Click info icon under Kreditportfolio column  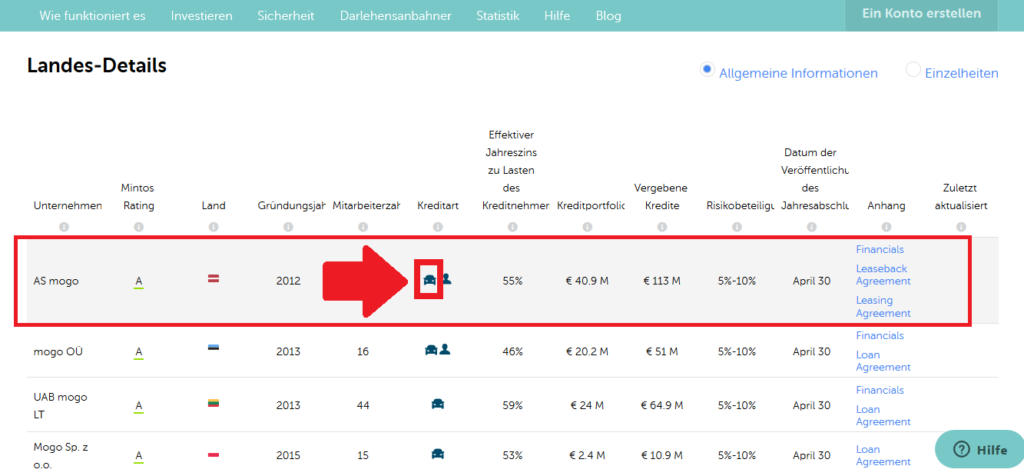pos(587,227)
